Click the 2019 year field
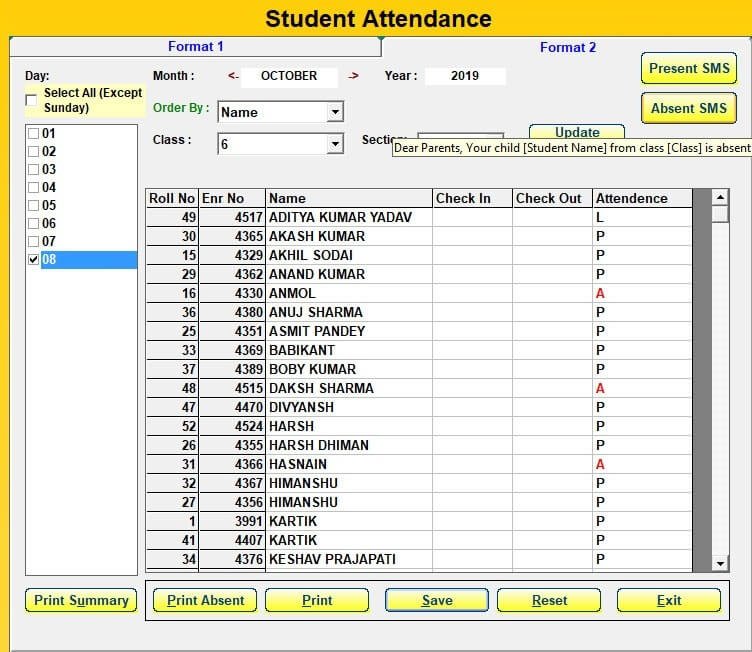The image size is (752, 652). 465,76
